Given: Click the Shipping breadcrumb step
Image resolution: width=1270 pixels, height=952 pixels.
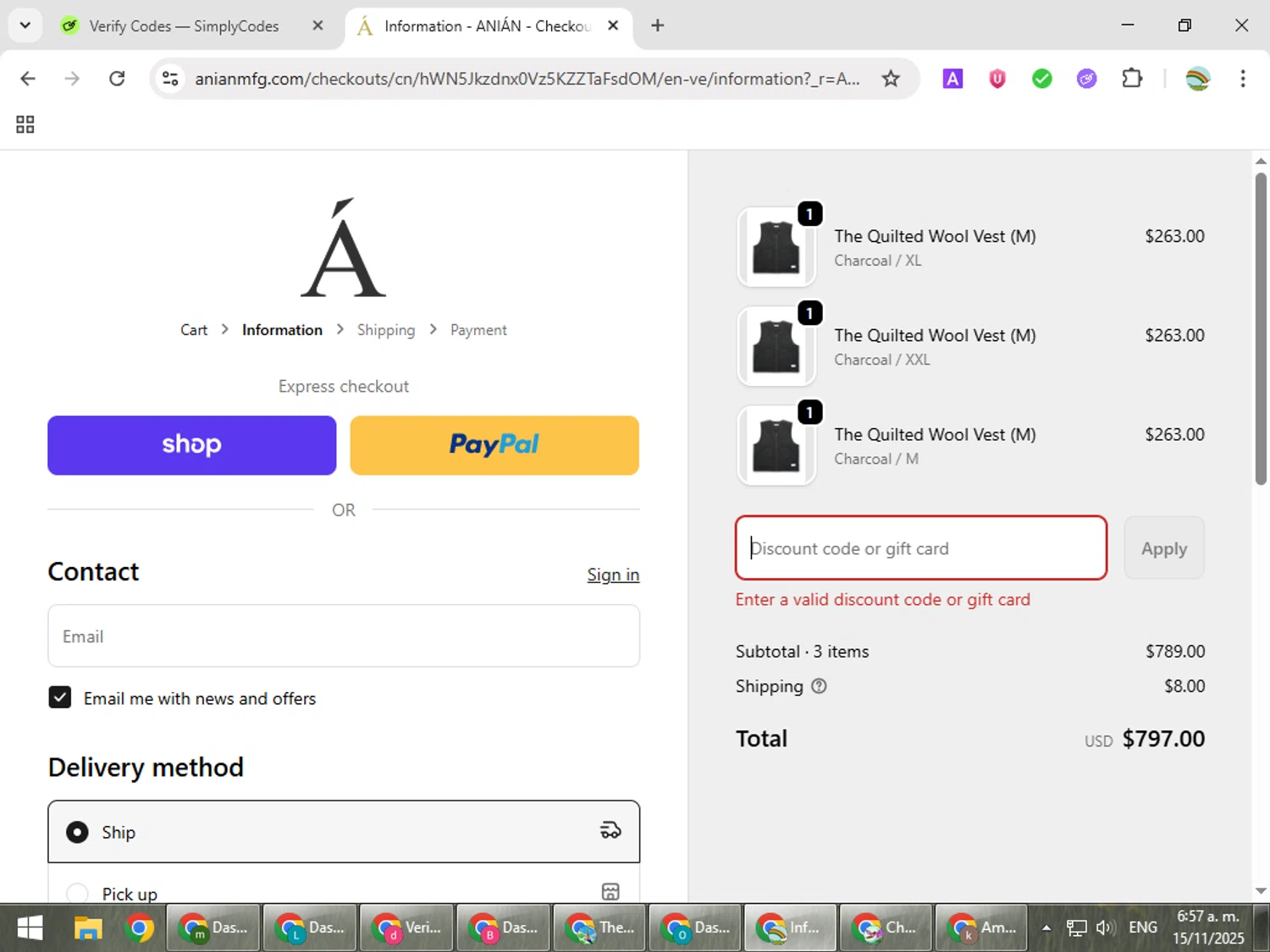Looking at the screenshot, I should 386,330.
